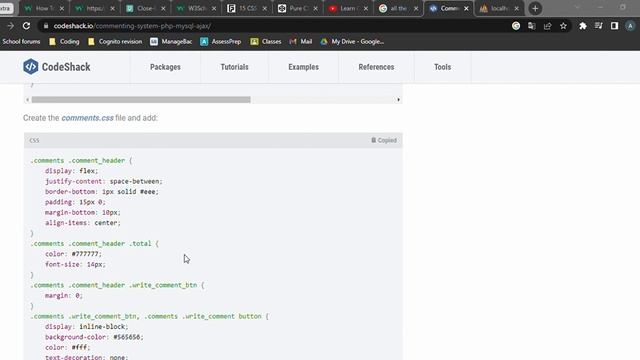Click the Copied clipboard icon in the CSS block

[373, 140]
